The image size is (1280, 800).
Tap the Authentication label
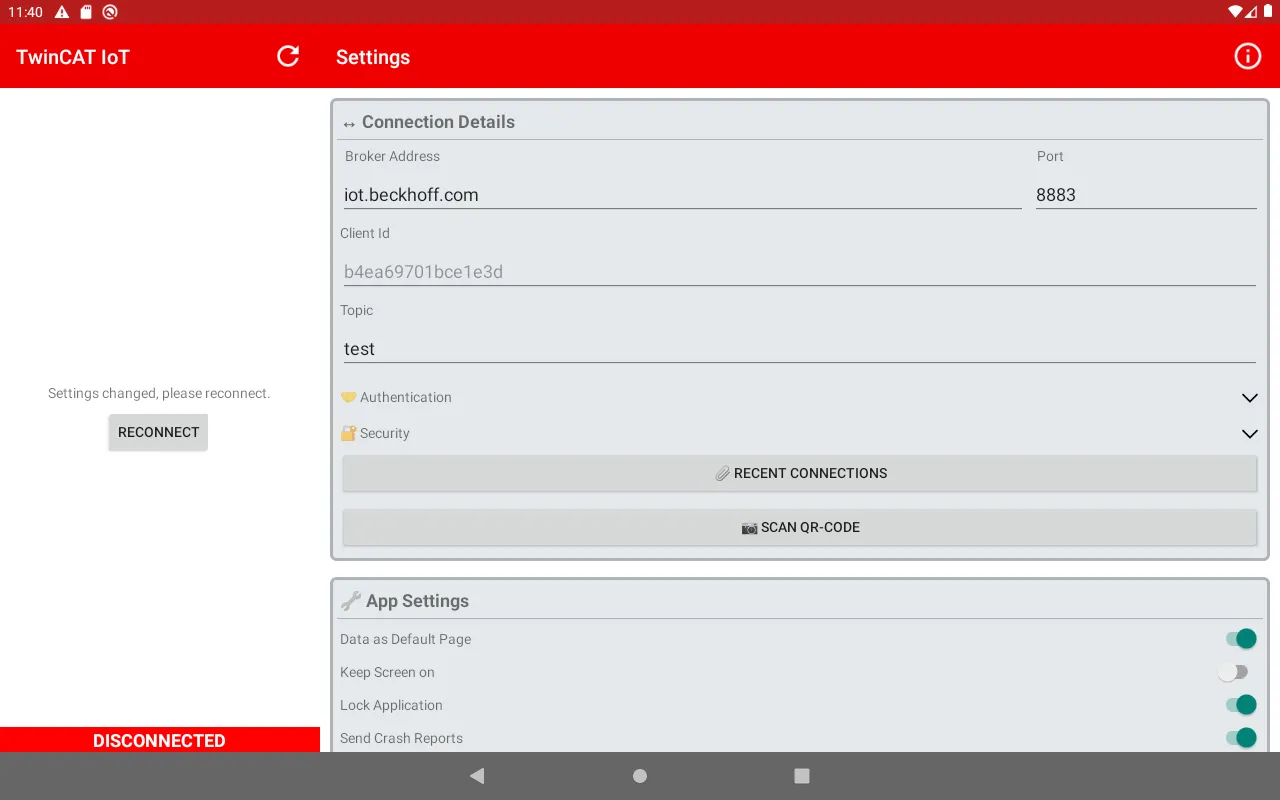[x=406, y=397]
